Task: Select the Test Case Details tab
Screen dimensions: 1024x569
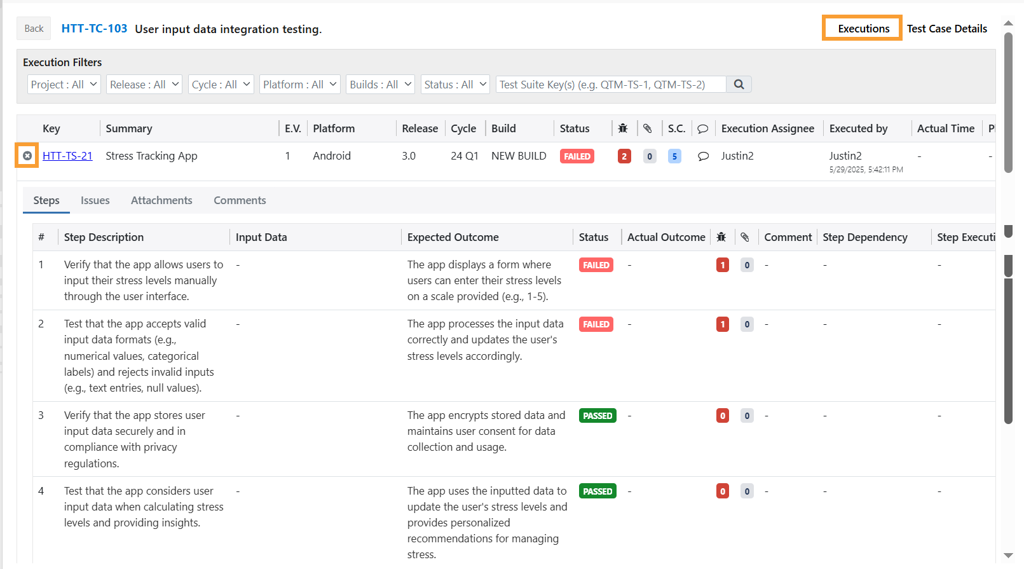Action: click(947, 29)
